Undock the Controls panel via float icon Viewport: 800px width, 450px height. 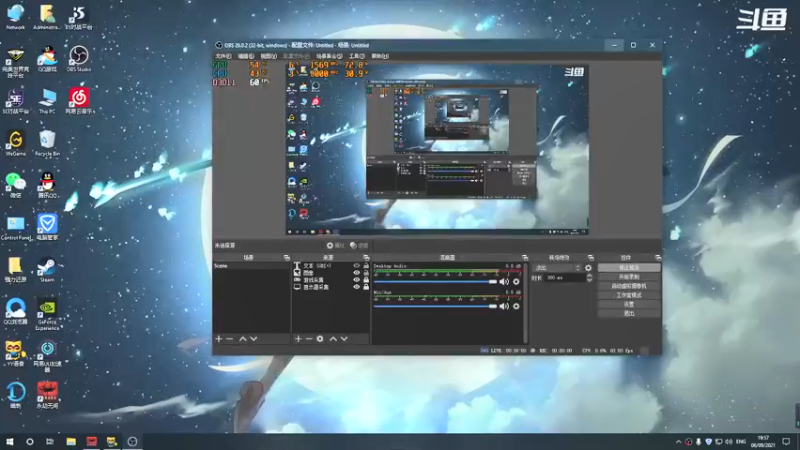[x=658, y=258]
